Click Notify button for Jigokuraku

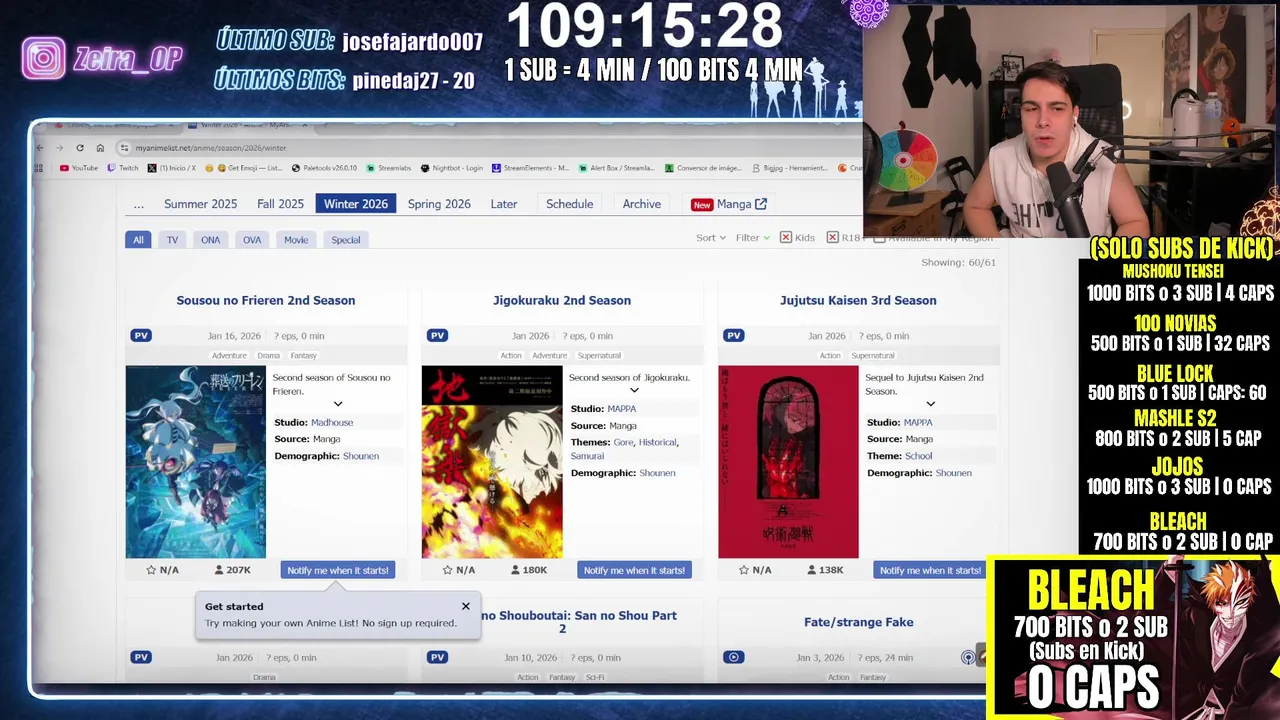click(634, 570)
